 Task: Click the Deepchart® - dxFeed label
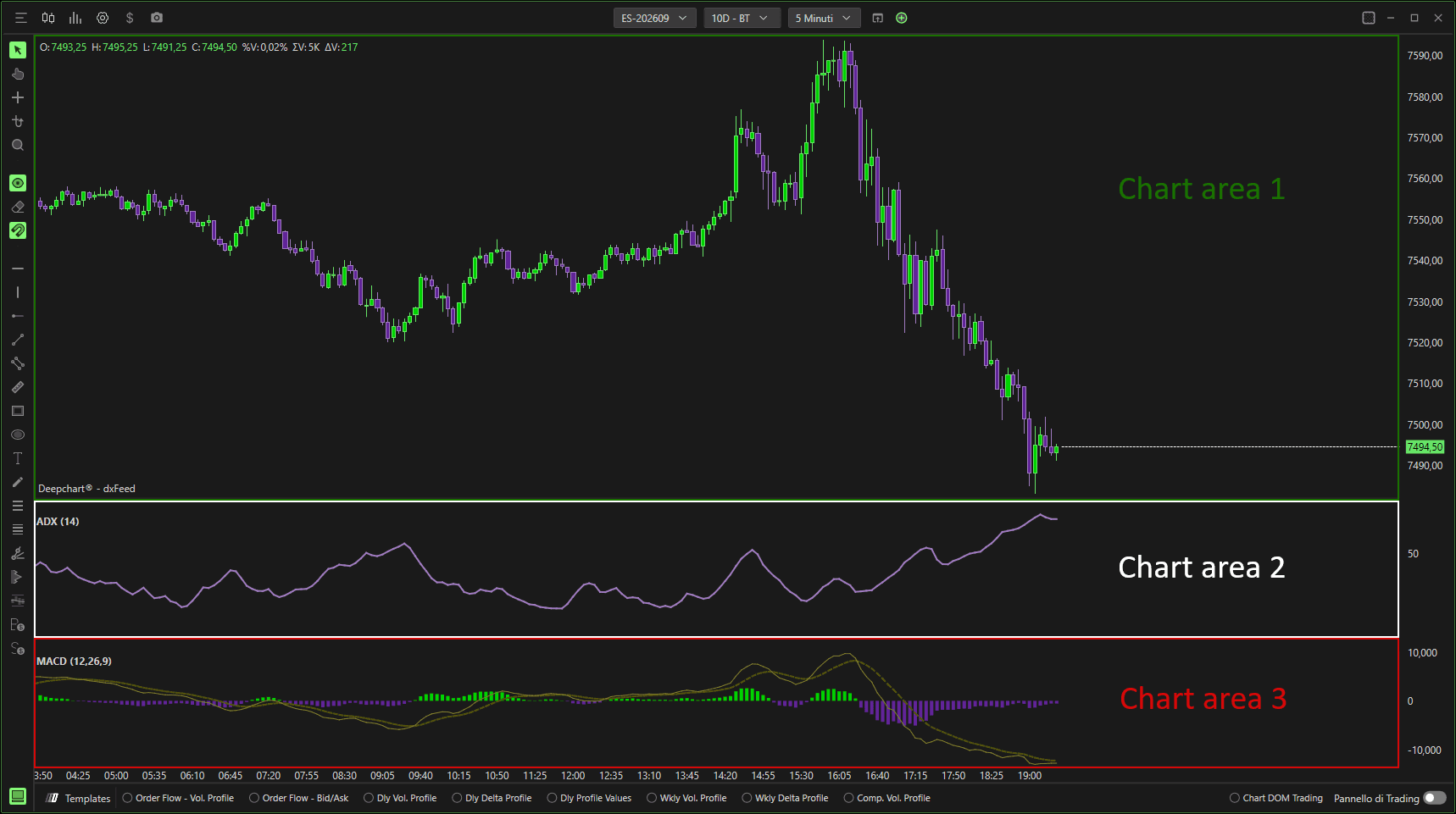click(86, 489)
